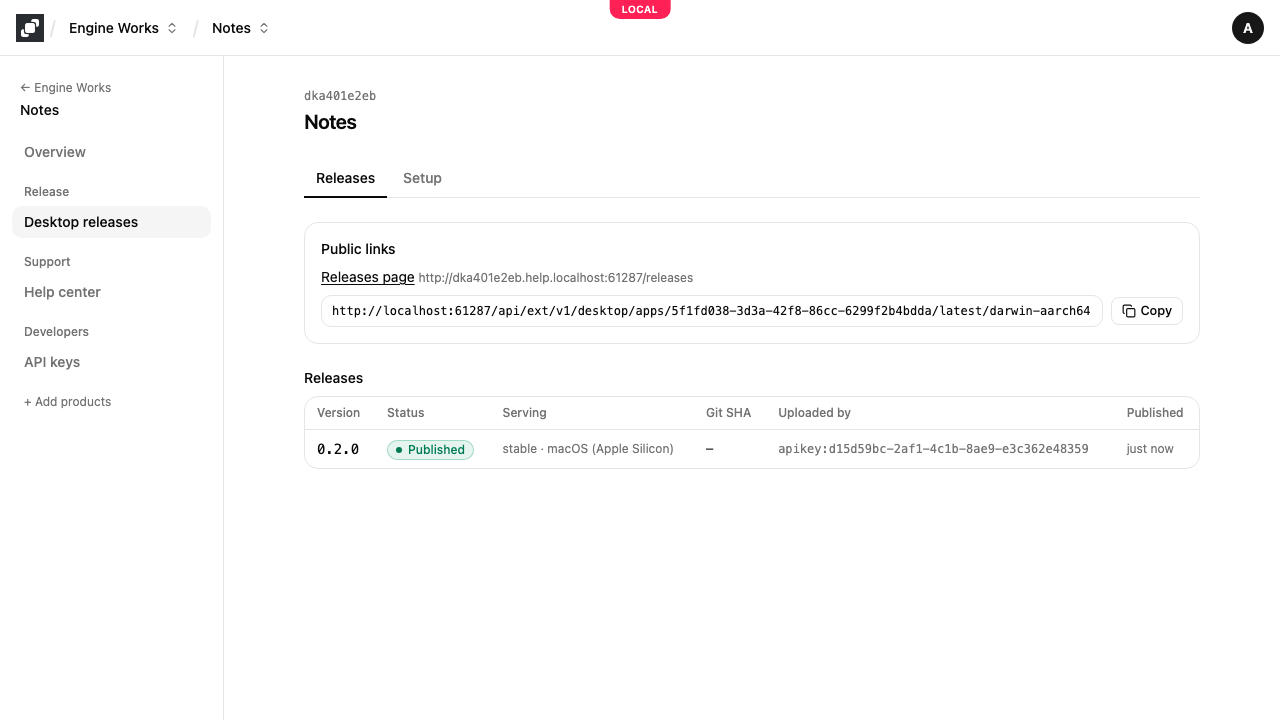Image resolution: width=1280 pixels, height=720 pixels.
Task: Open the user avatar menu
Action: [1248, 28]
